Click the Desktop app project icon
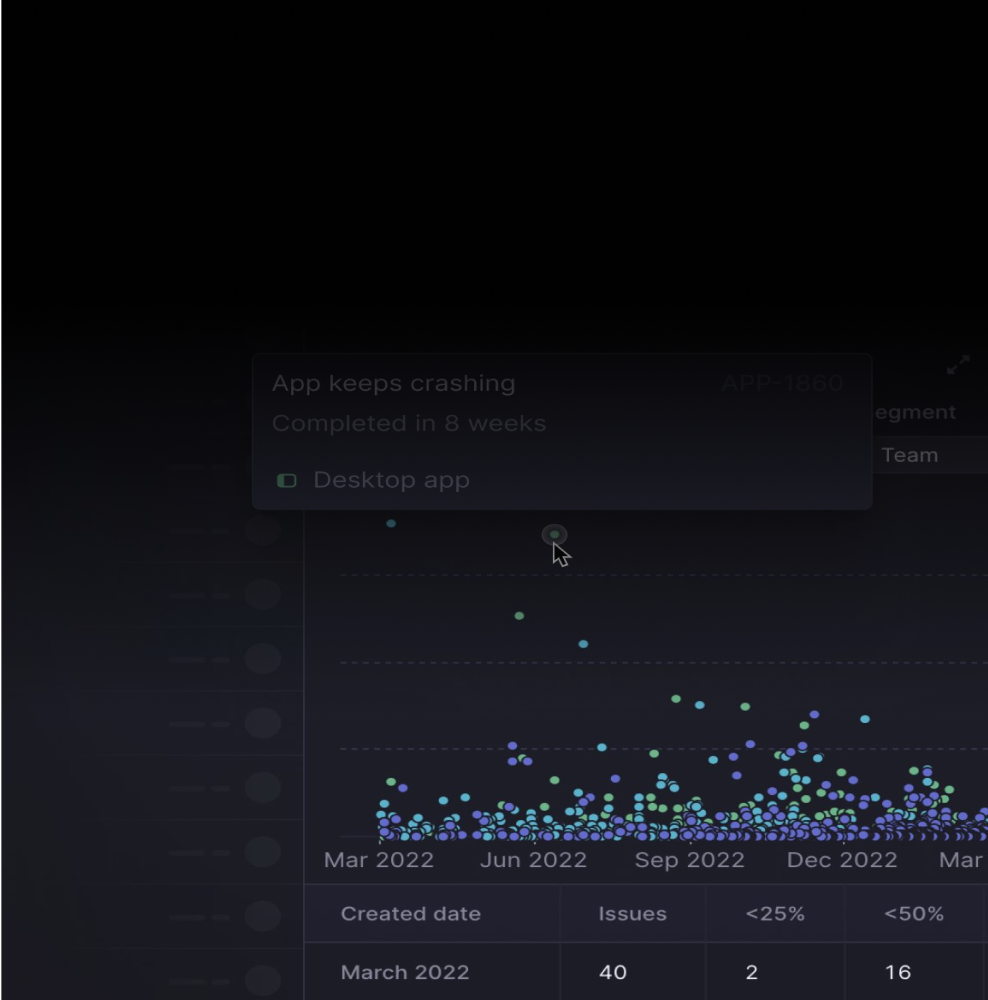The height and width of the screenshot is (1000, 988). click(x=287, y=481)
